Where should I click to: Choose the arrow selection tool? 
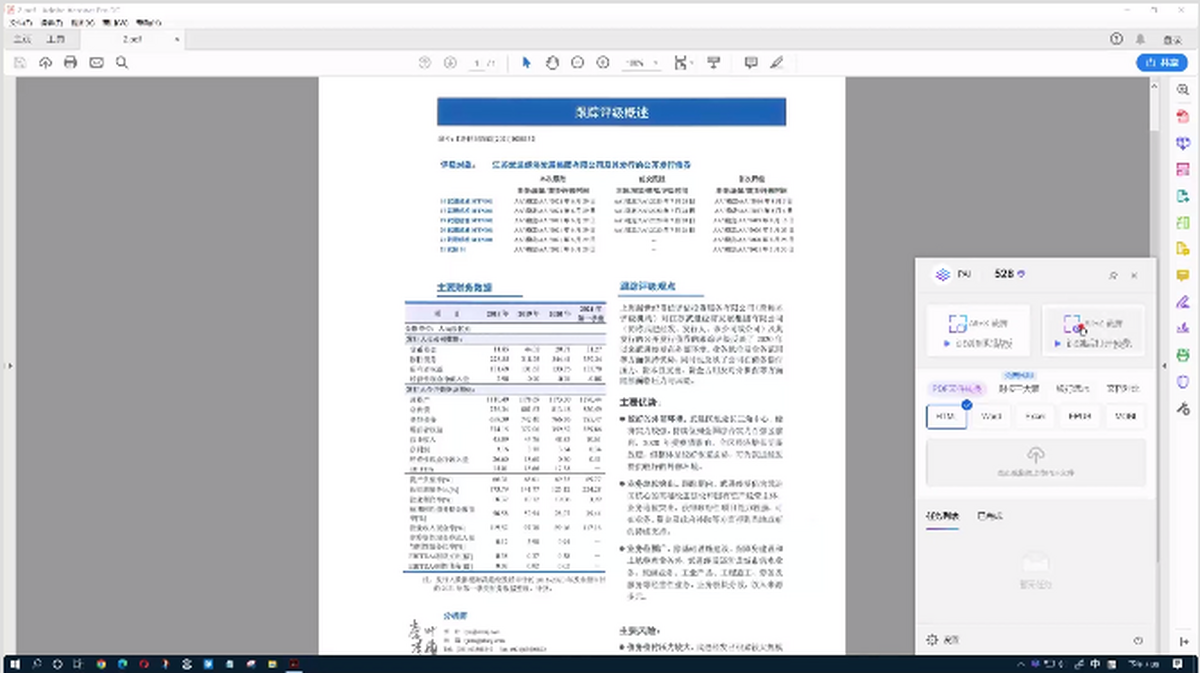click(x=527, y=63)
